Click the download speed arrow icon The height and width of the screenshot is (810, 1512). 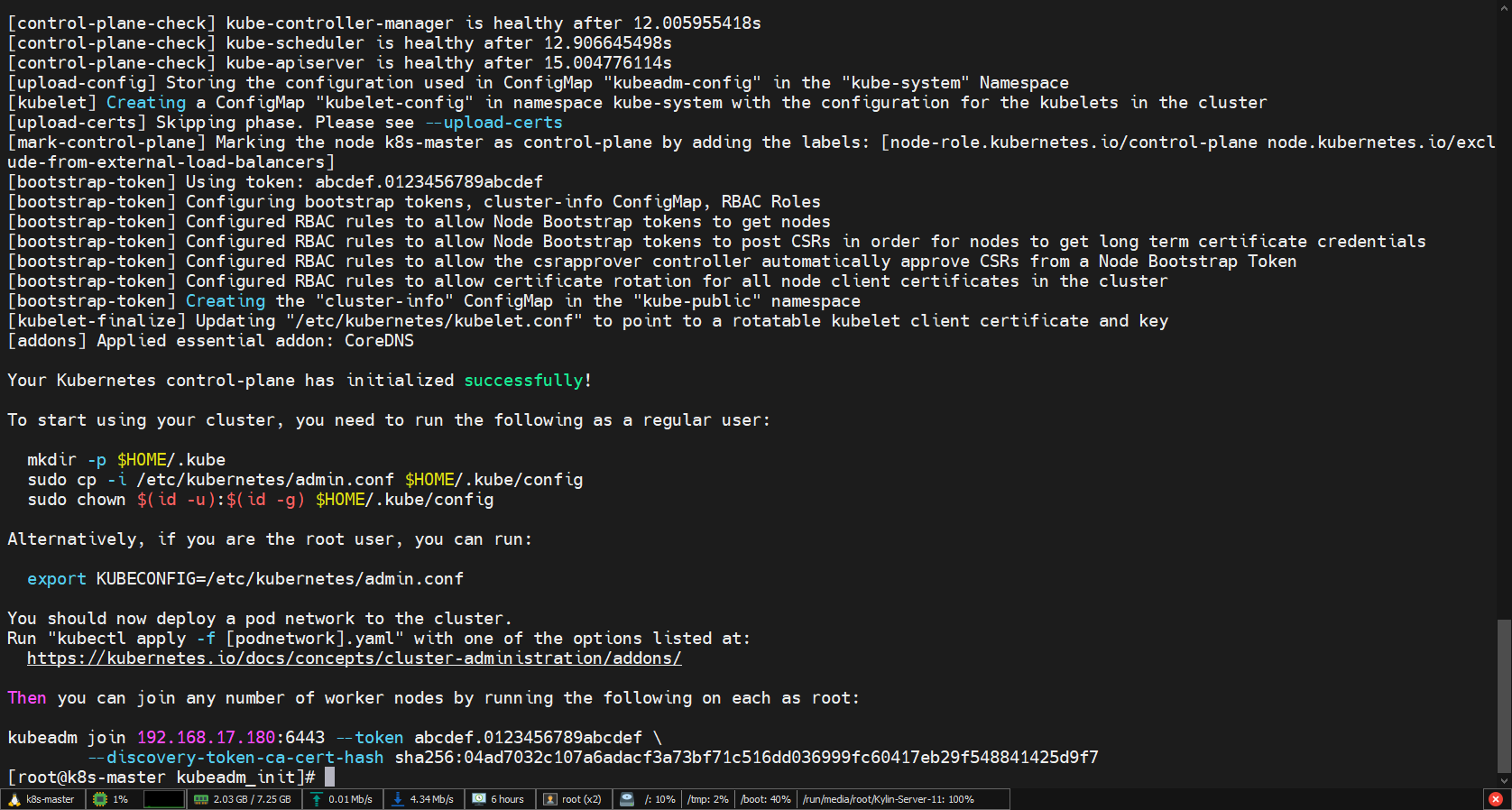[398, 799]
